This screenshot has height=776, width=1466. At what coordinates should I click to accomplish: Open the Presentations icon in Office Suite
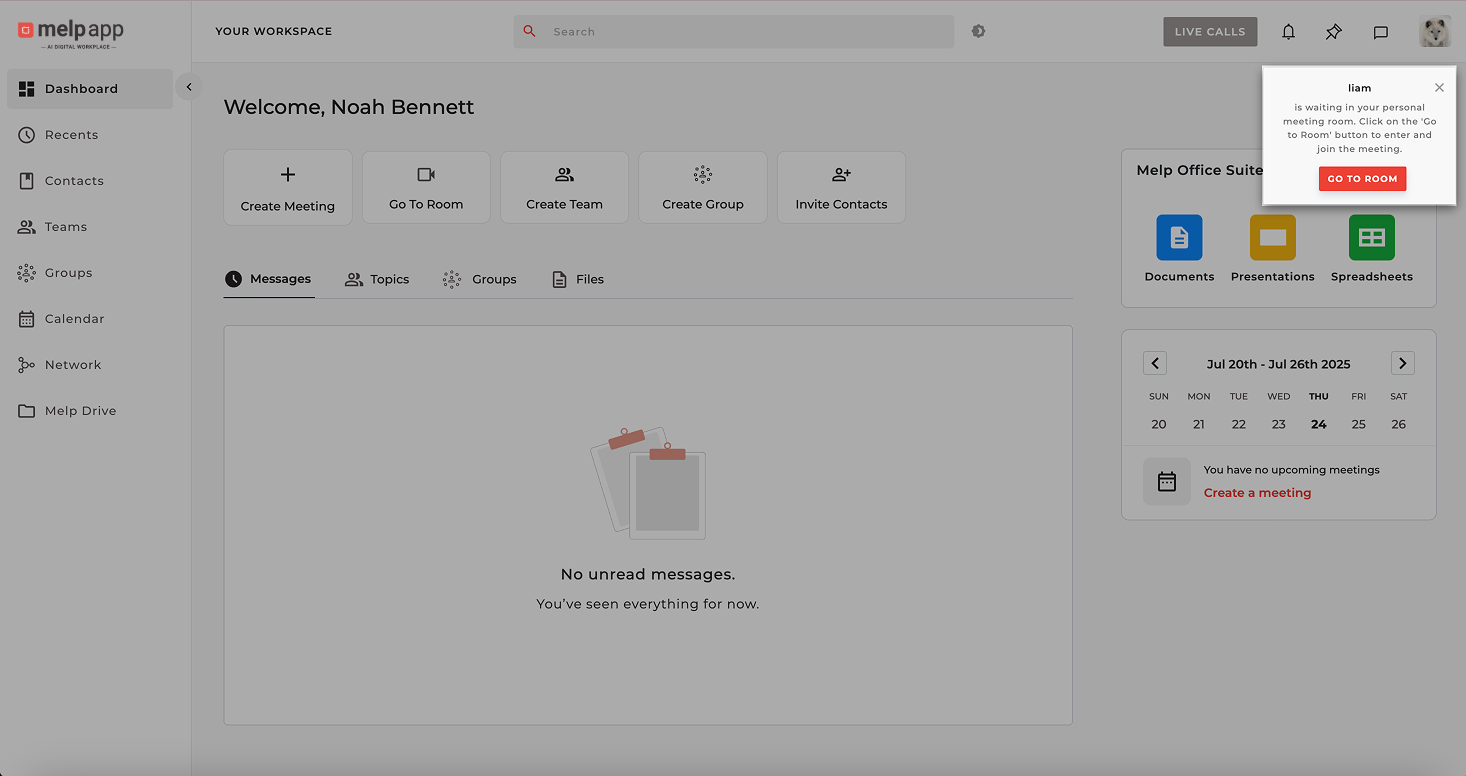click(x=1272, y=238)
